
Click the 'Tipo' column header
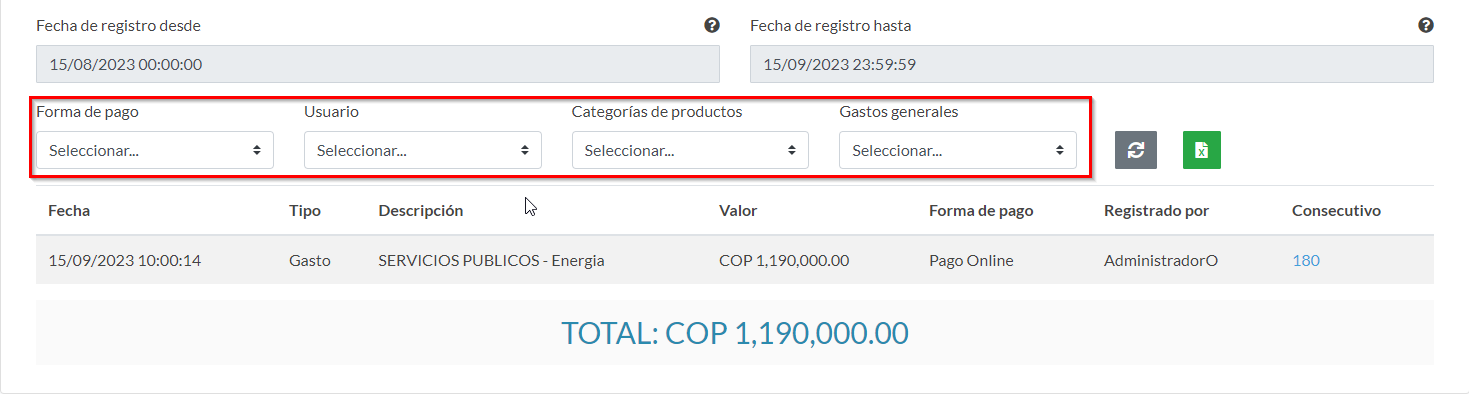(305, 211)
